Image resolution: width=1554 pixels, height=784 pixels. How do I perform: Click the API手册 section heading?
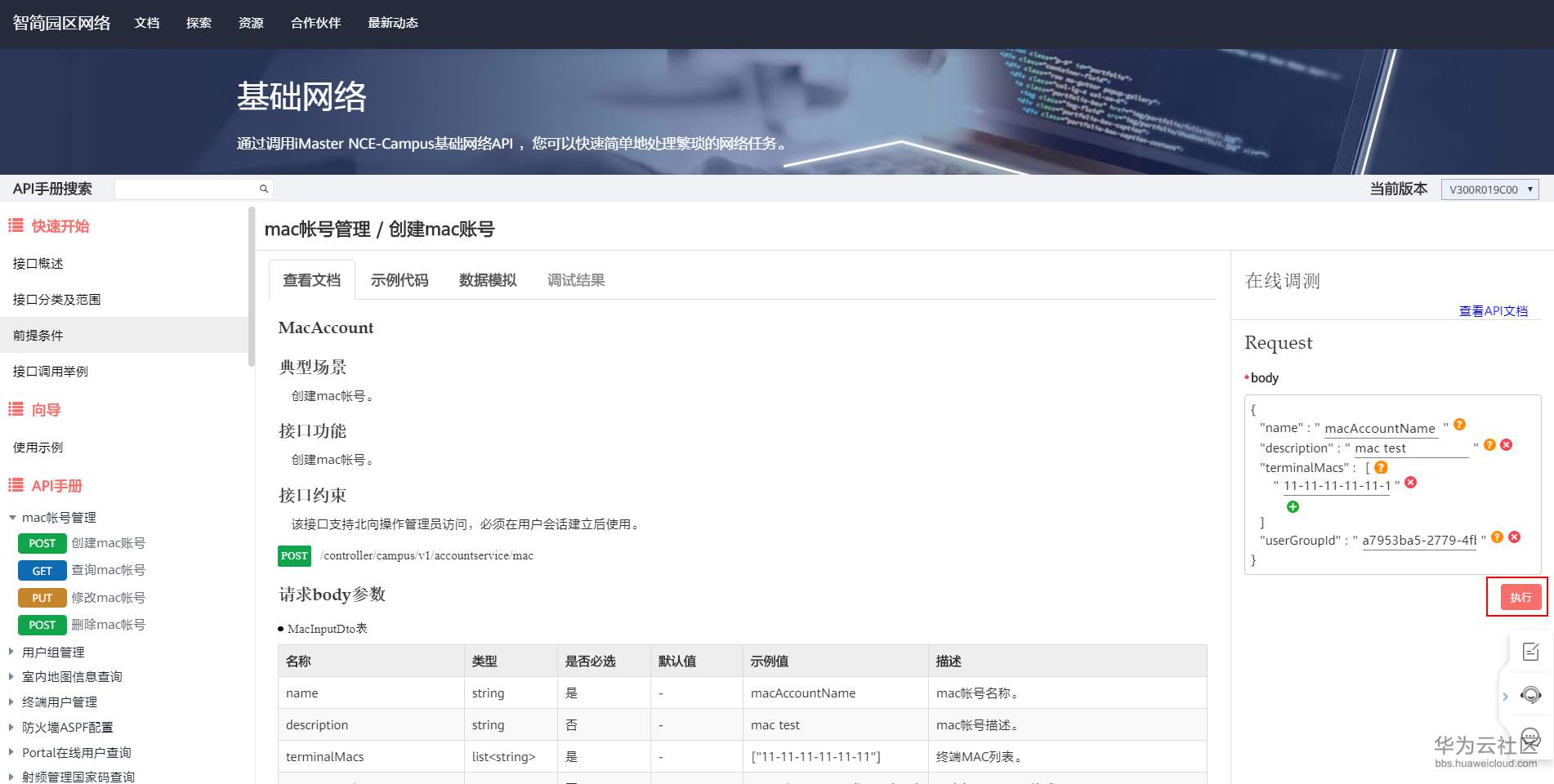[57, 486]
